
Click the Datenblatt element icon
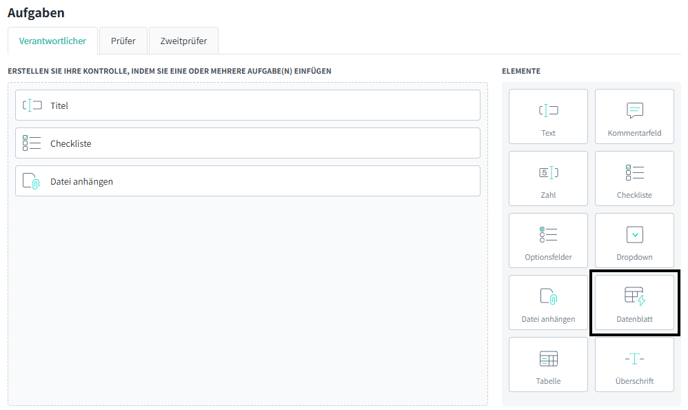click(x=634, y=296)
